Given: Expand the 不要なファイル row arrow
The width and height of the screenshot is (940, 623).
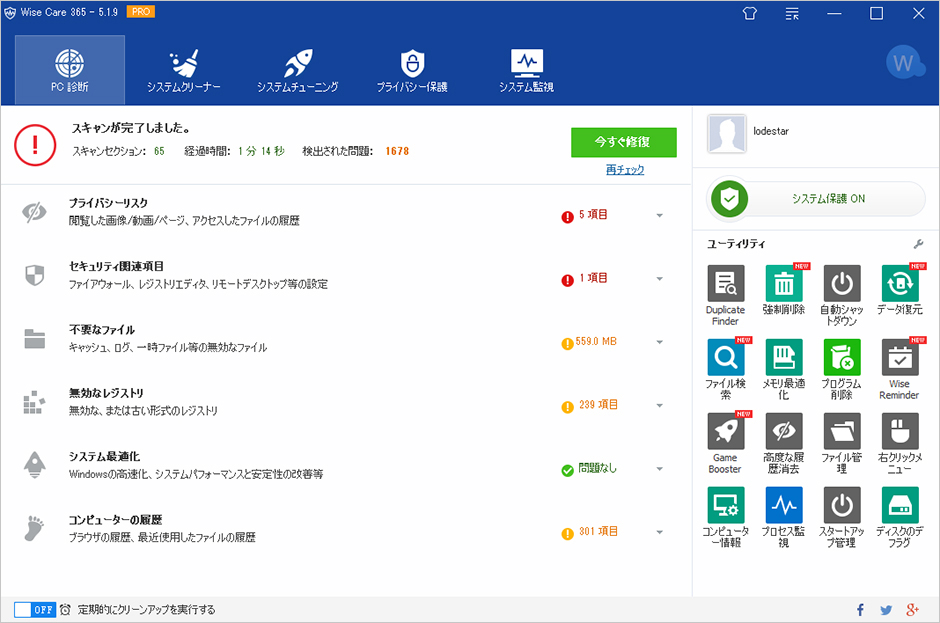Looking at the screenshot, I should pos(659,342).
